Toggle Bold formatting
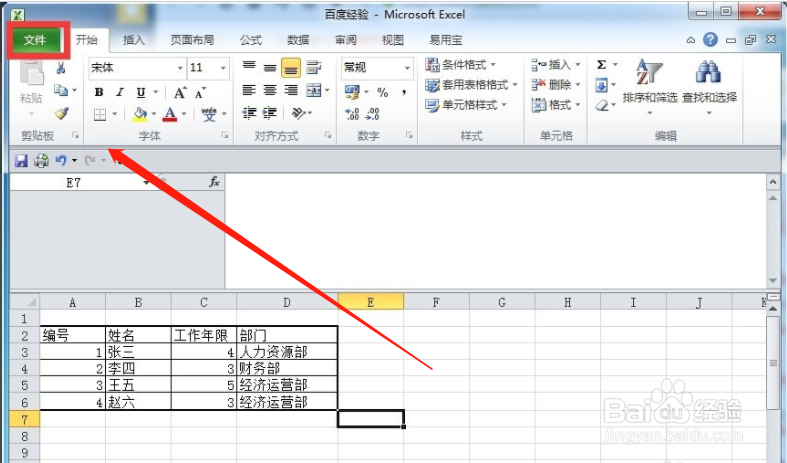 pos(99,92)
